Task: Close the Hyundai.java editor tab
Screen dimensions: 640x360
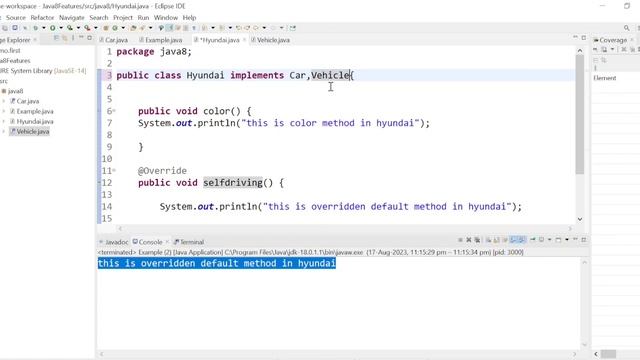Action: coord(244,40)
